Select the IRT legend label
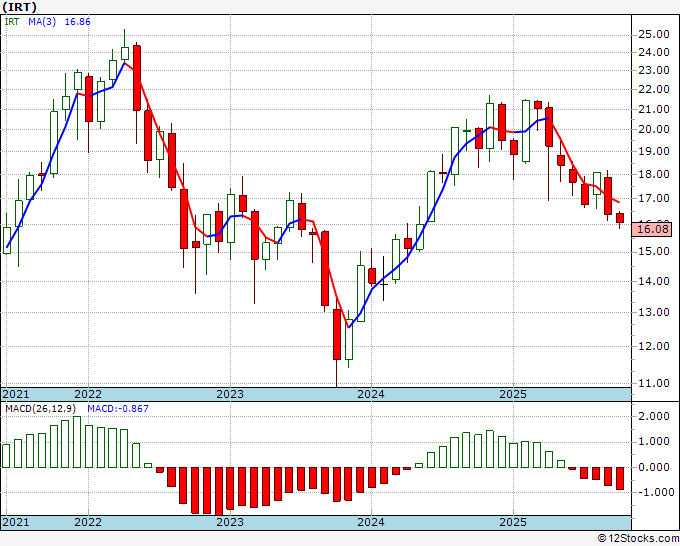This screenshot has height=546, width=680. (12, 21)
